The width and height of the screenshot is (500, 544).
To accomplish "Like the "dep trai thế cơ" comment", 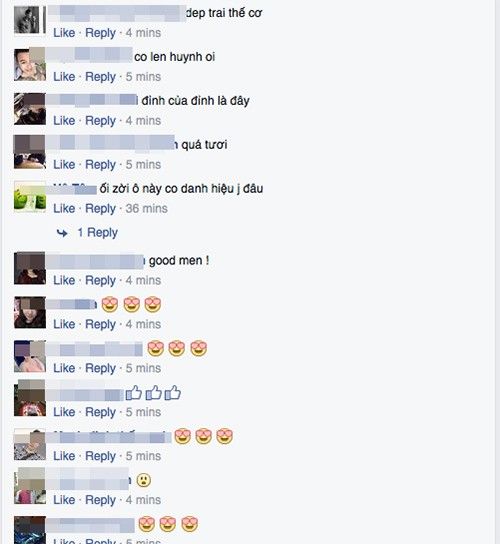I will tap(64, 33).
